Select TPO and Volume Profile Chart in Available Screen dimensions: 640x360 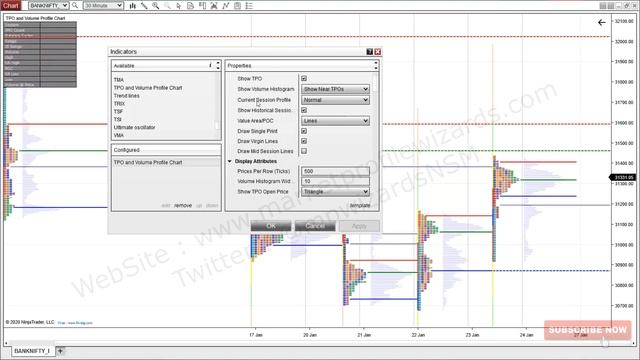[148, 88]
